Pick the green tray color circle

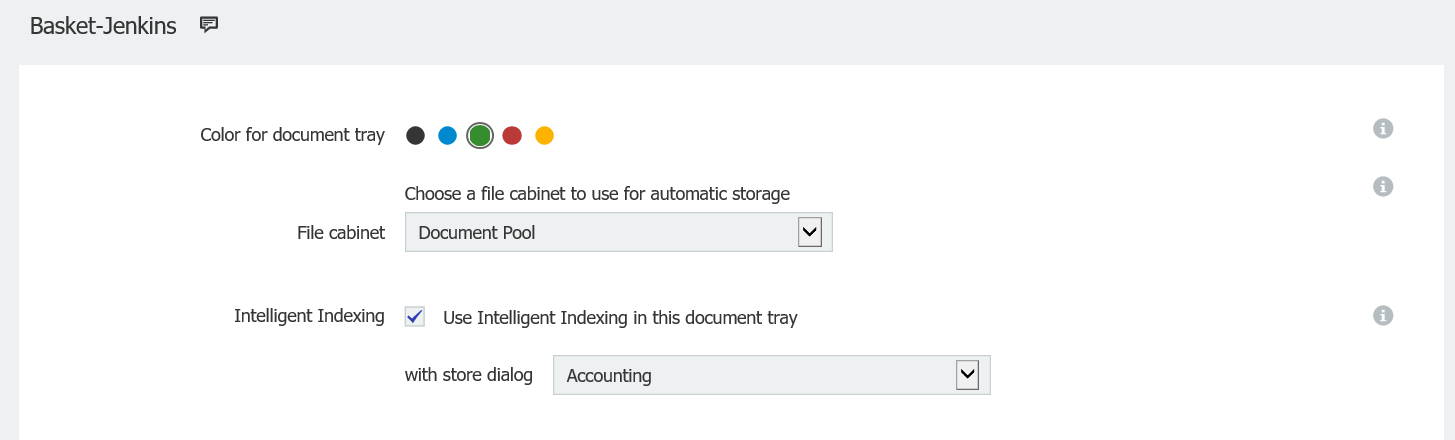tap(480, 136)
